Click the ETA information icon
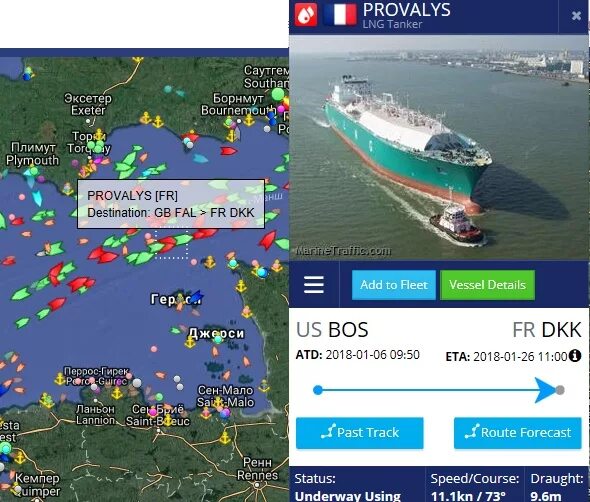The height and width of the screenshot is (502, 590). pyautogui.click(x=575, y=355)
